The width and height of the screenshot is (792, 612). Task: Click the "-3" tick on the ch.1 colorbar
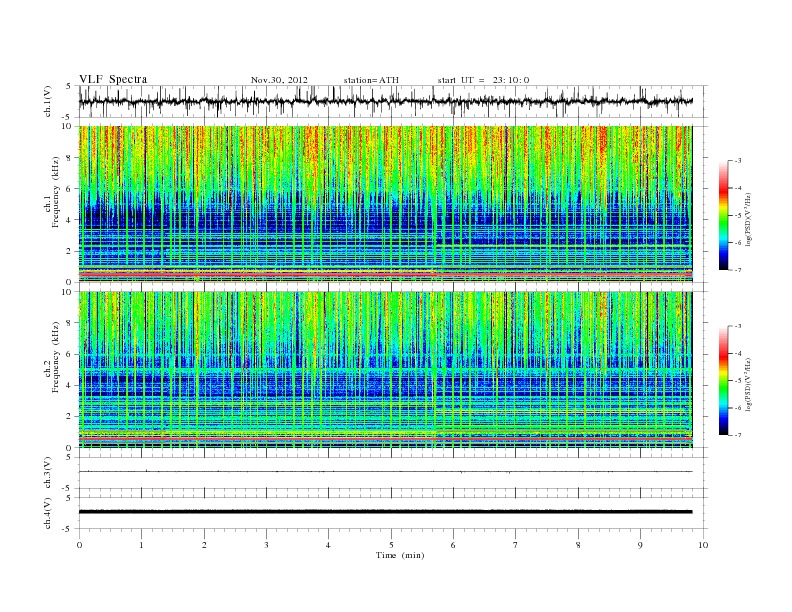pos(737,161)
